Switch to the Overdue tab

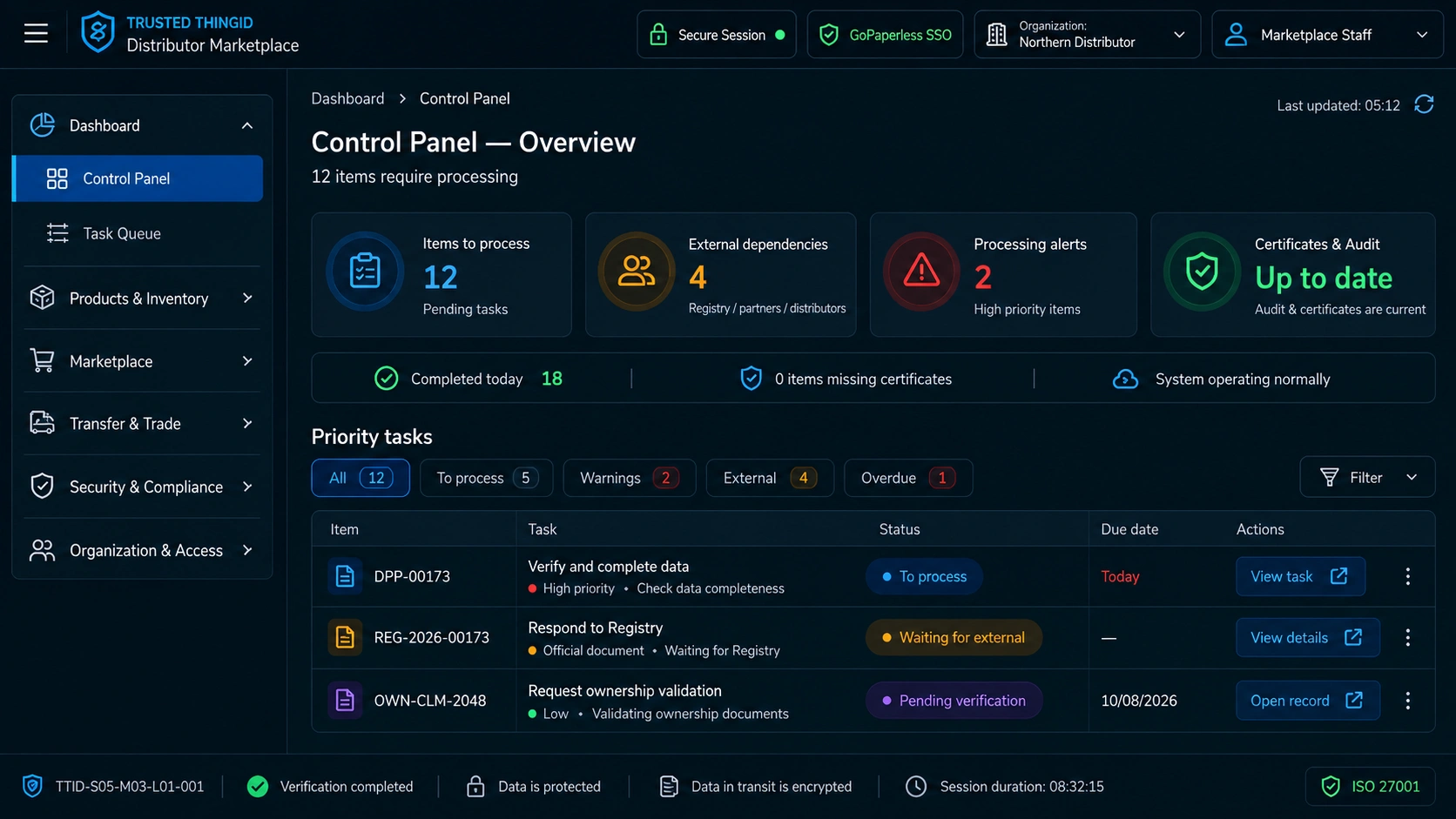point(908,478)
